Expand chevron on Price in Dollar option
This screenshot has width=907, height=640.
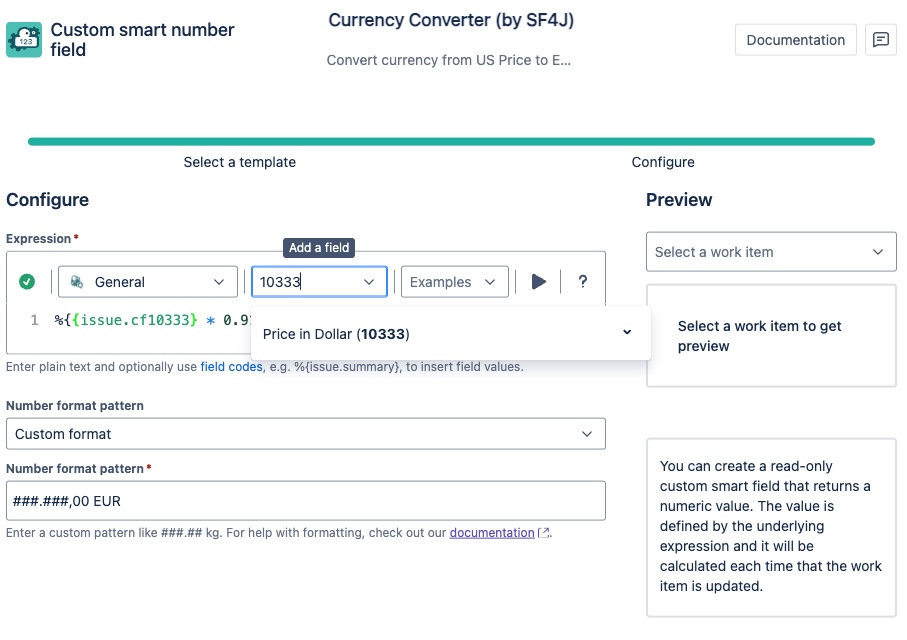tap(627, 333)
